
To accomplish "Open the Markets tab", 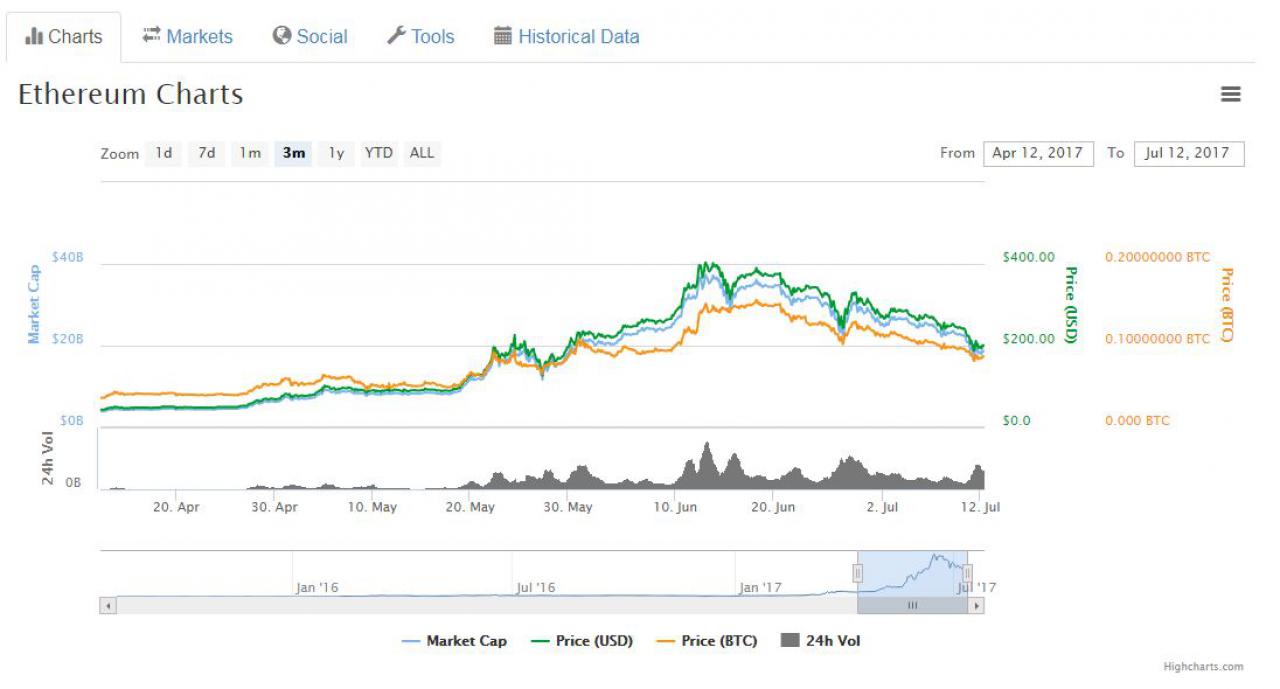I will [188, 37].
